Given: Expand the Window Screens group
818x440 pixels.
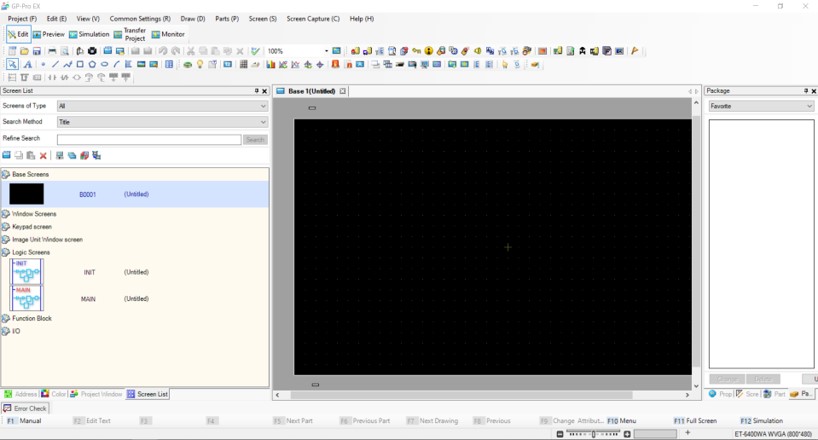Looking at the screenshot, I should pos(6,214).
